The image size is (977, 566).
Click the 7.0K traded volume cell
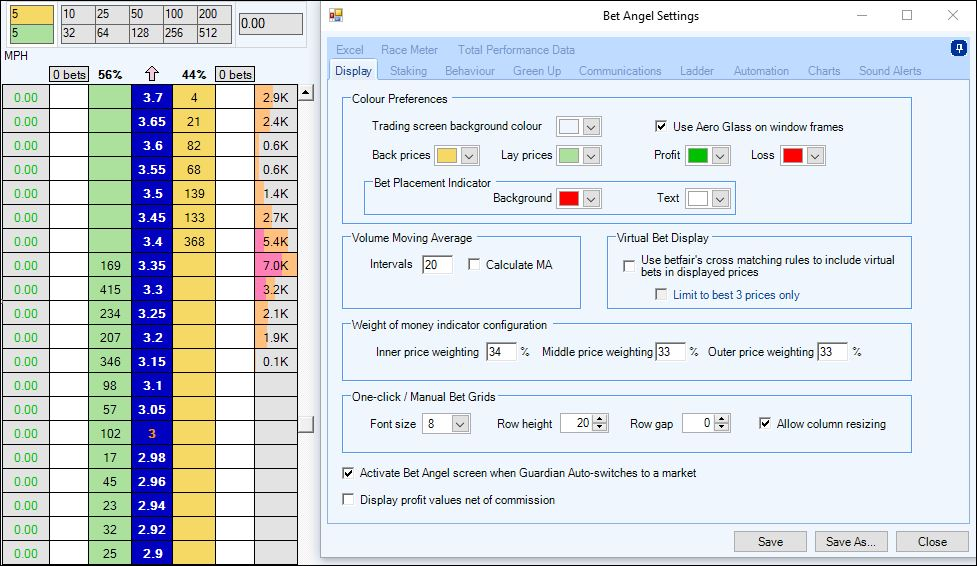[x=275, y=266]
